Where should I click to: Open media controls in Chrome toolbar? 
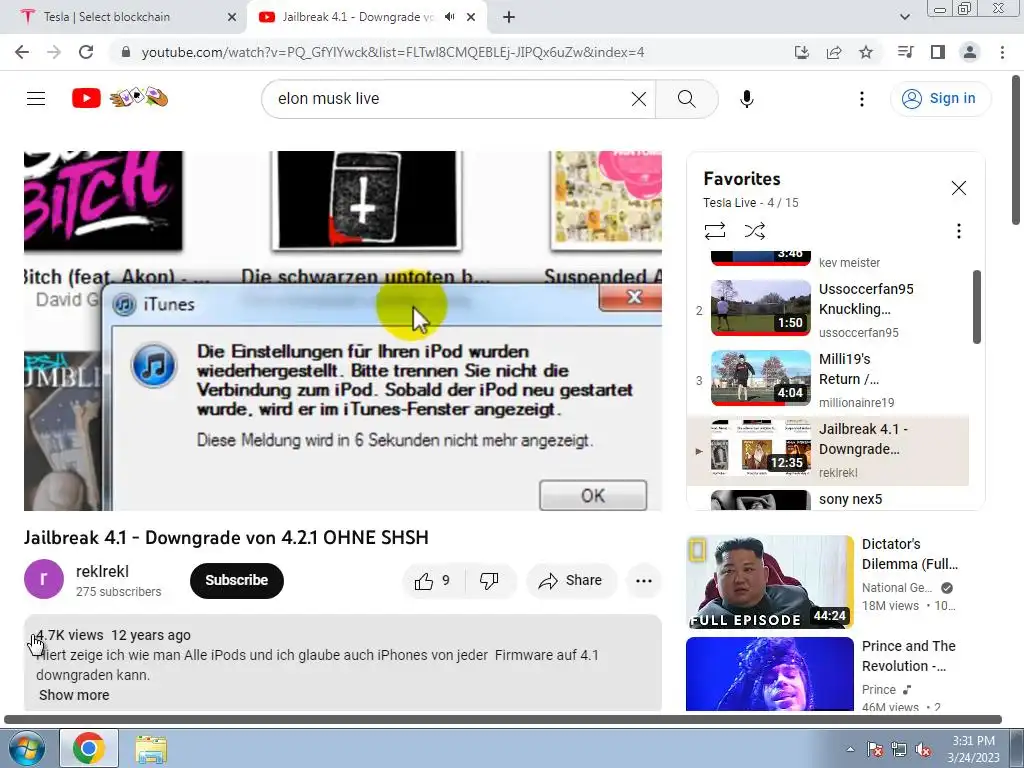point(906,52)
